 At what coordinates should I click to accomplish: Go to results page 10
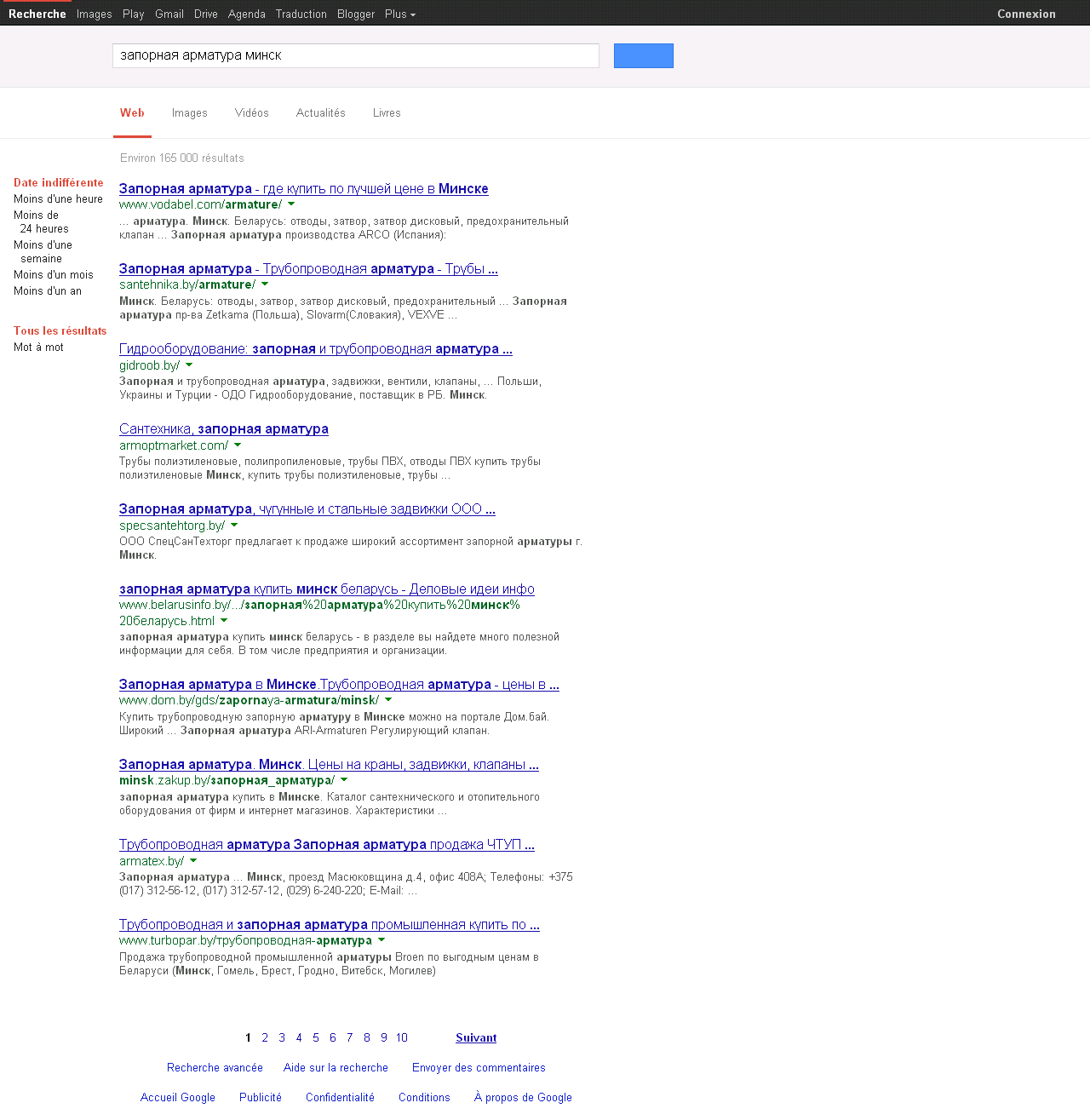(x=402, y=1037)
